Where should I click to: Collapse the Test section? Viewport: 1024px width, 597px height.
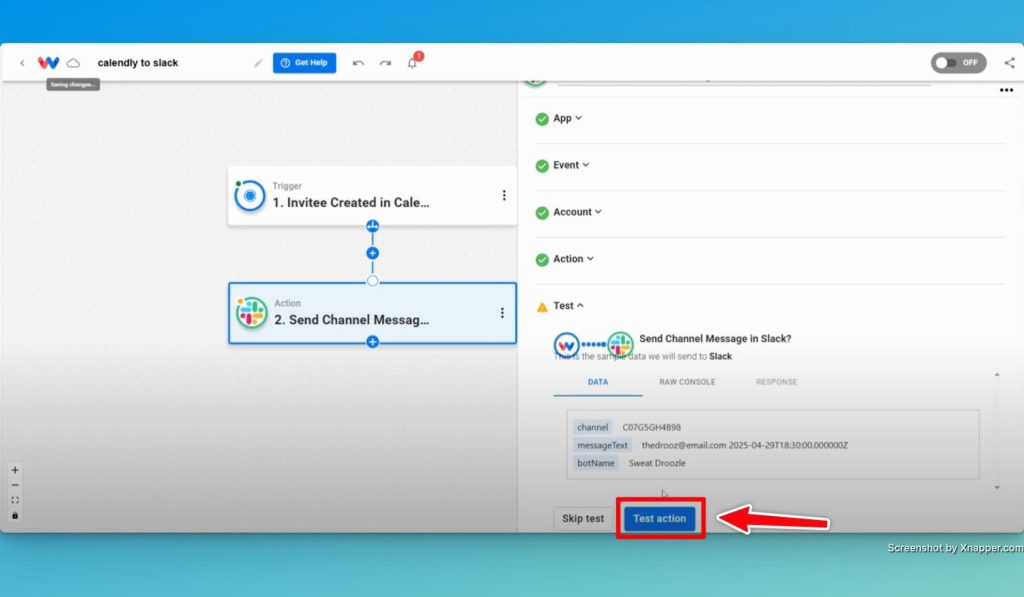[568, 306]
